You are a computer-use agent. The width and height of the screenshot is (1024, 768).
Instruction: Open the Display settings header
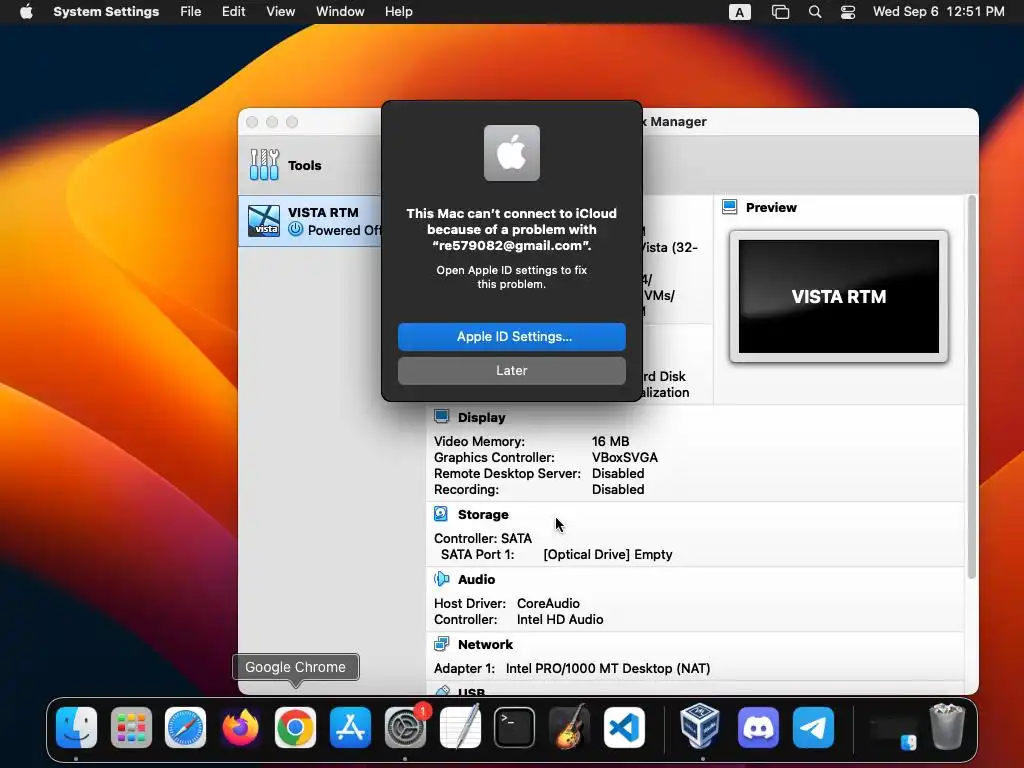click(481, 417)
